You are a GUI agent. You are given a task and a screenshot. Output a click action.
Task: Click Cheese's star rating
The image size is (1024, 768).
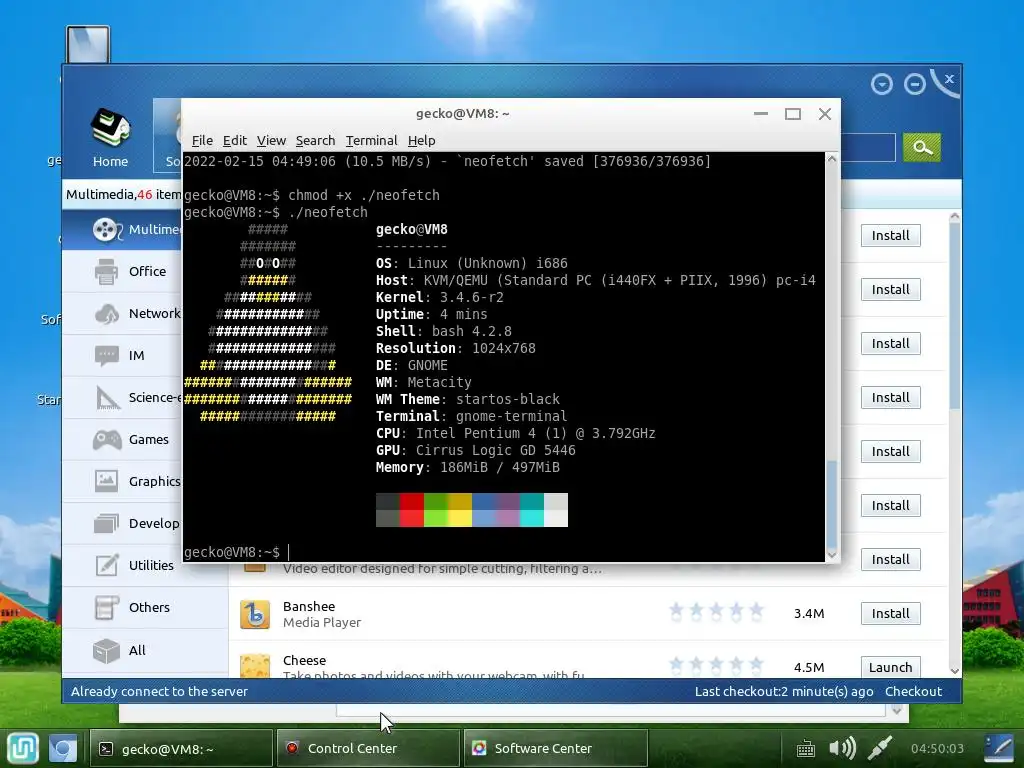click(716, 665)
